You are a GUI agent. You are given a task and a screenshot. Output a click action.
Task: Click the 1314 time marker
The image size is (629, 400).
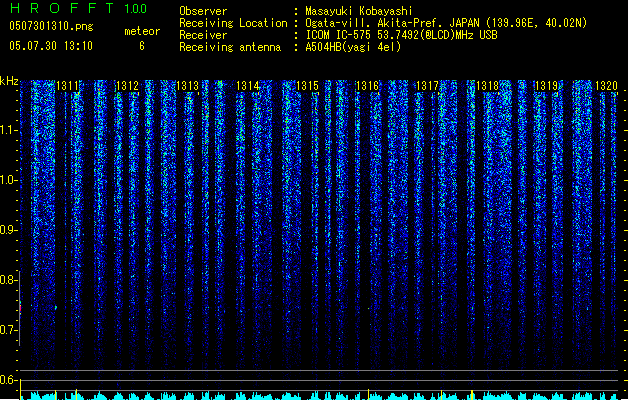coord(248,86)
